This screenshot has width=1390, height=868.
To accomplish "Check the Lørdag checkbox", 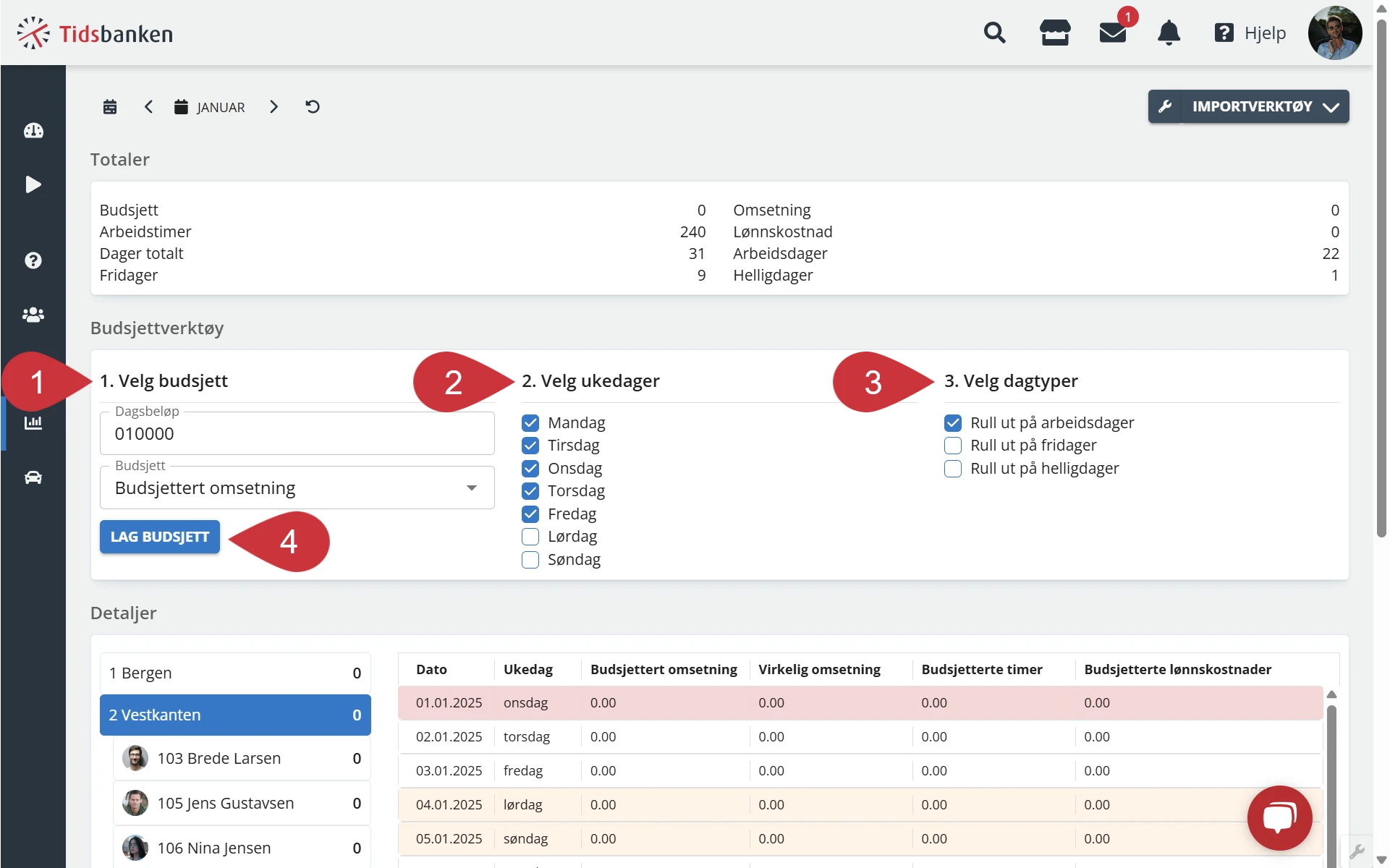I will tap(530, 536).
